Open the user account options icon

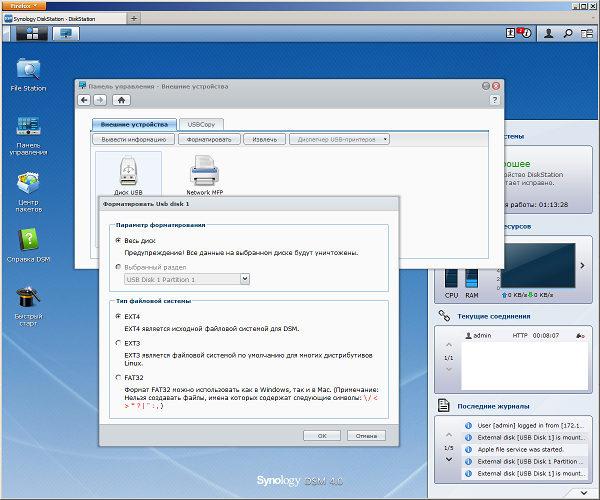click(x=548, y=34)
